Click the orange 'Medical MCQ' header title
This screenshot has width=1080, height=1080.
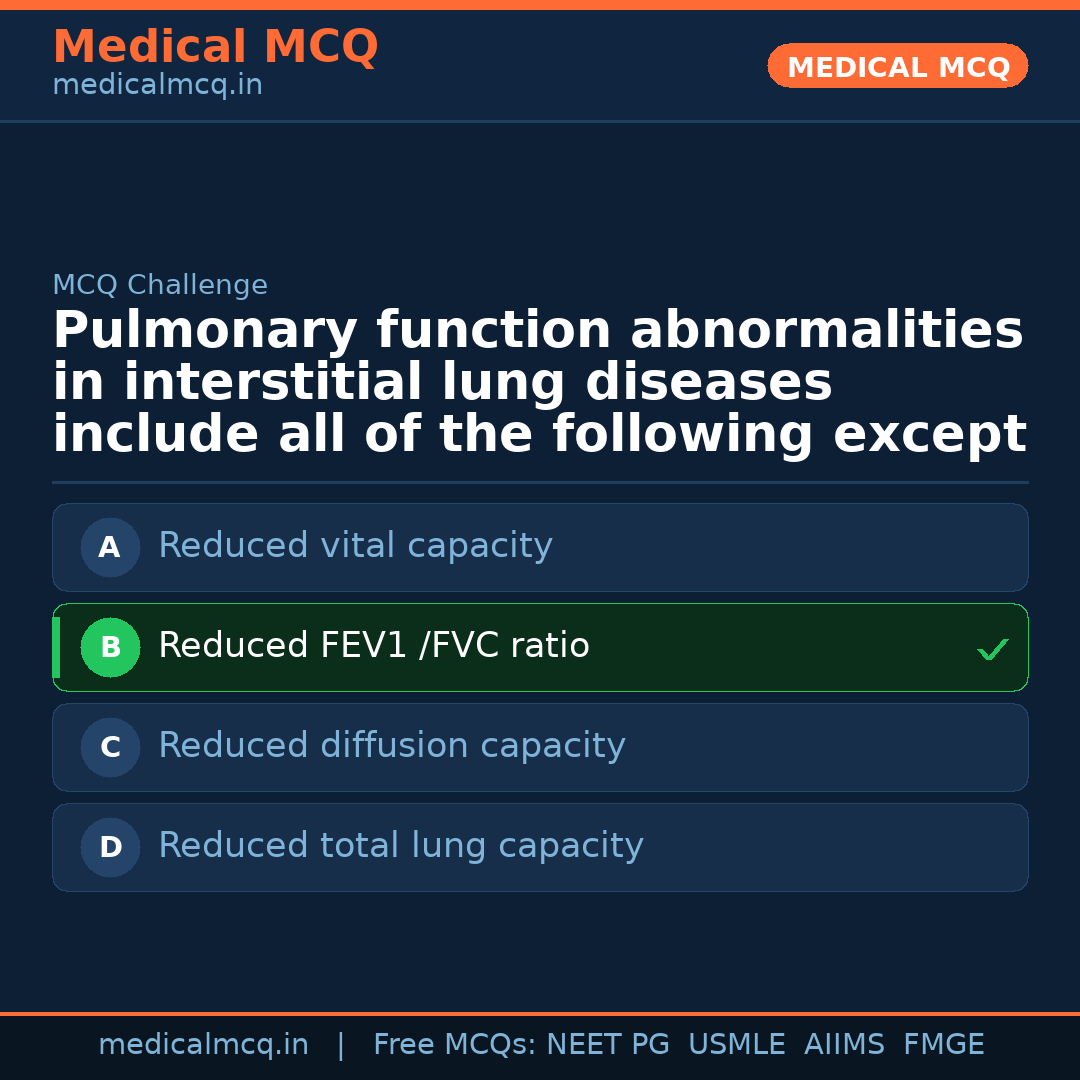(215, 47)
